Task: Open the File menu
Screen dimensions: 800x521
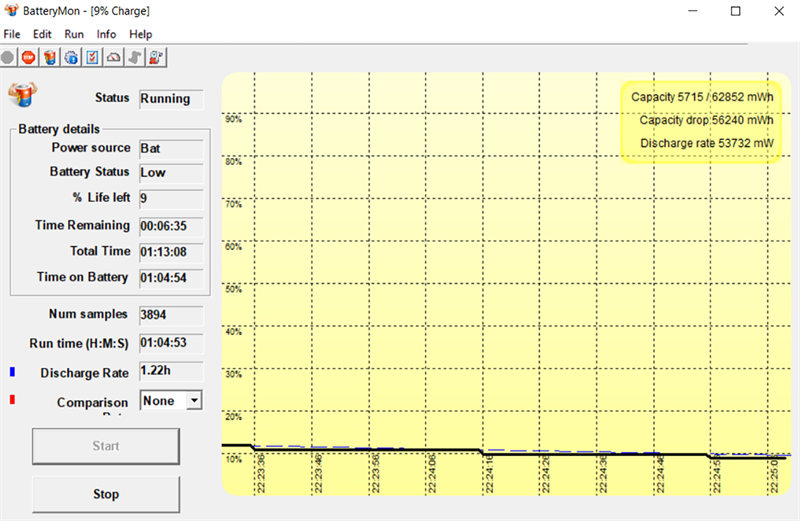Action: click(12, 34)
